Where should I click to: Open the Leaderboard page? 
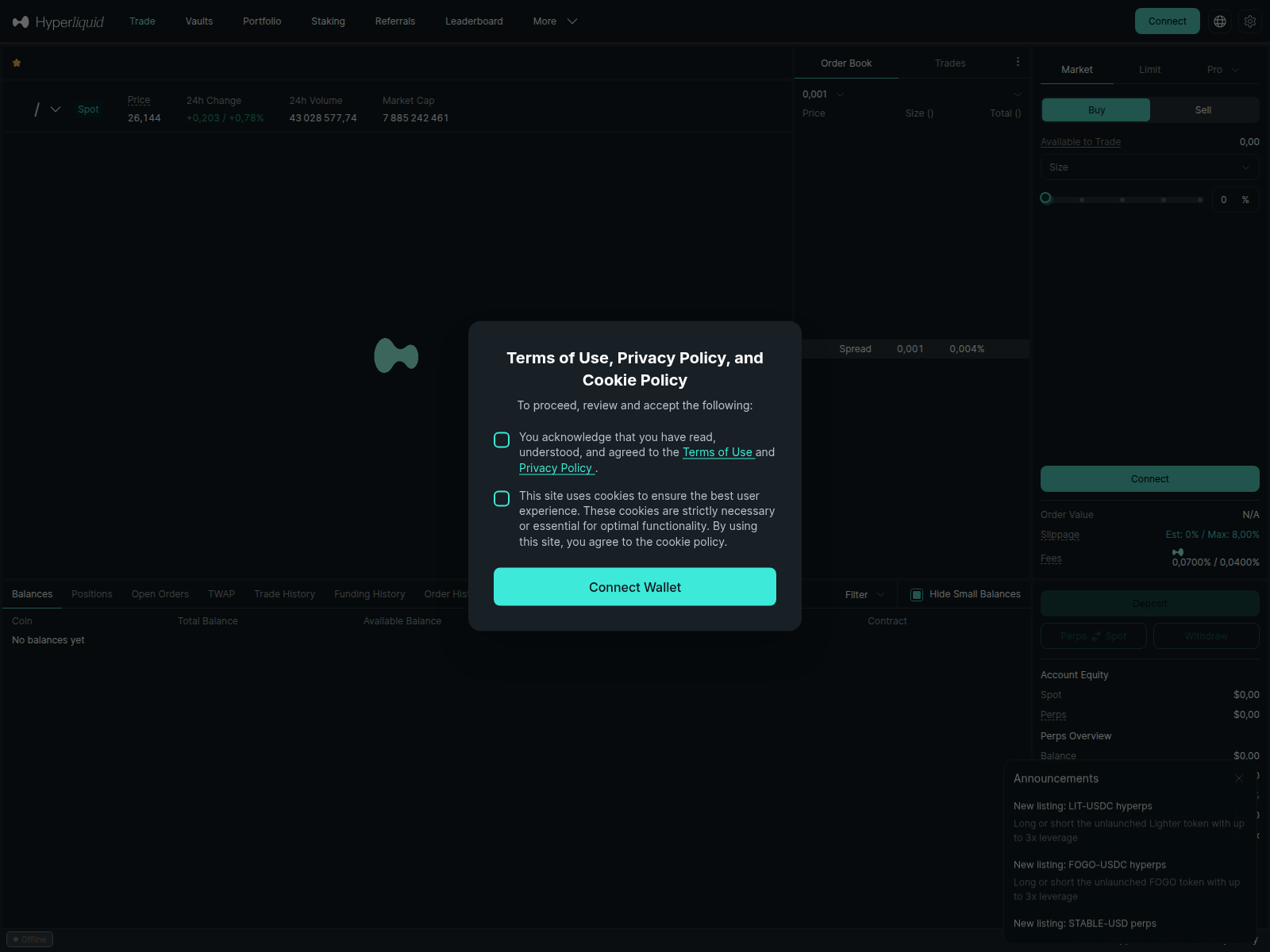click(474, 21)
